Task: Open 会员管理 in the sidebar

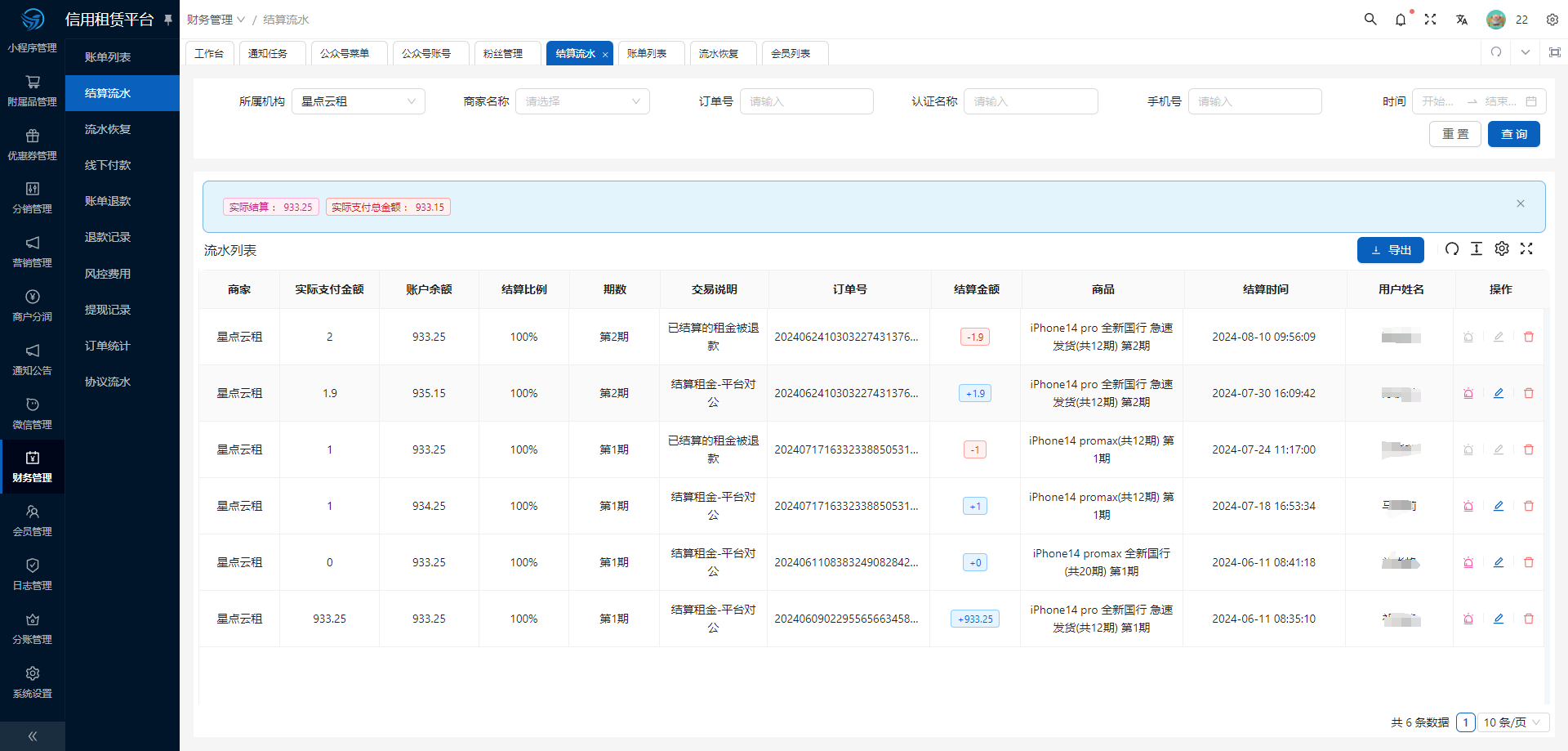Action: pyautogui.click(x=33, y=521)
